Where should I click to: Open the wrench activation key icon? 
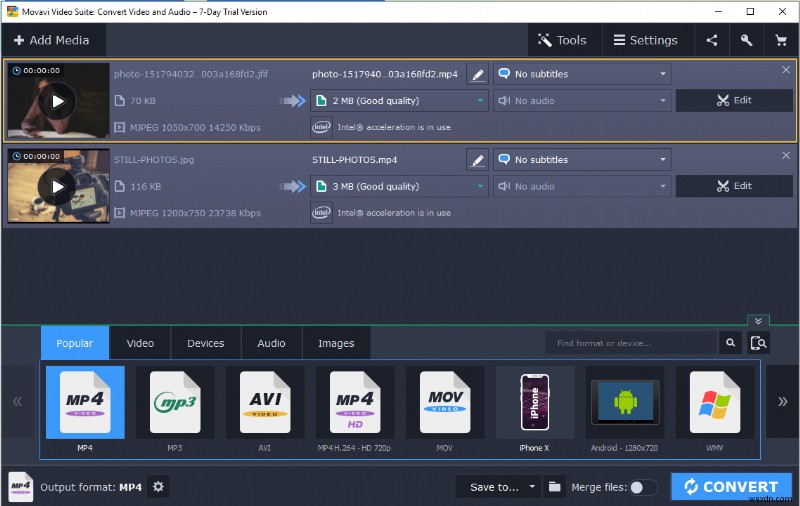pos(746,40)
